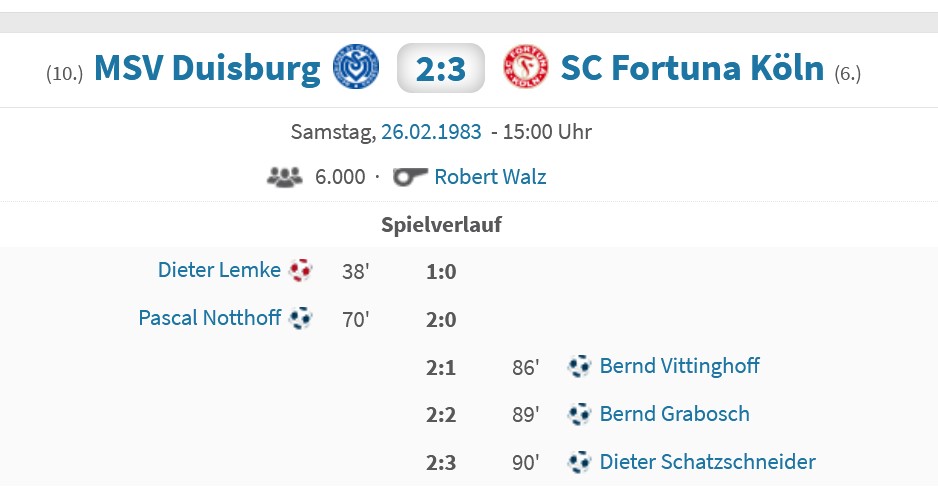Click the goal ball beside Dieter Schatzschneider

pyautogui.click(x=579, y=462)
